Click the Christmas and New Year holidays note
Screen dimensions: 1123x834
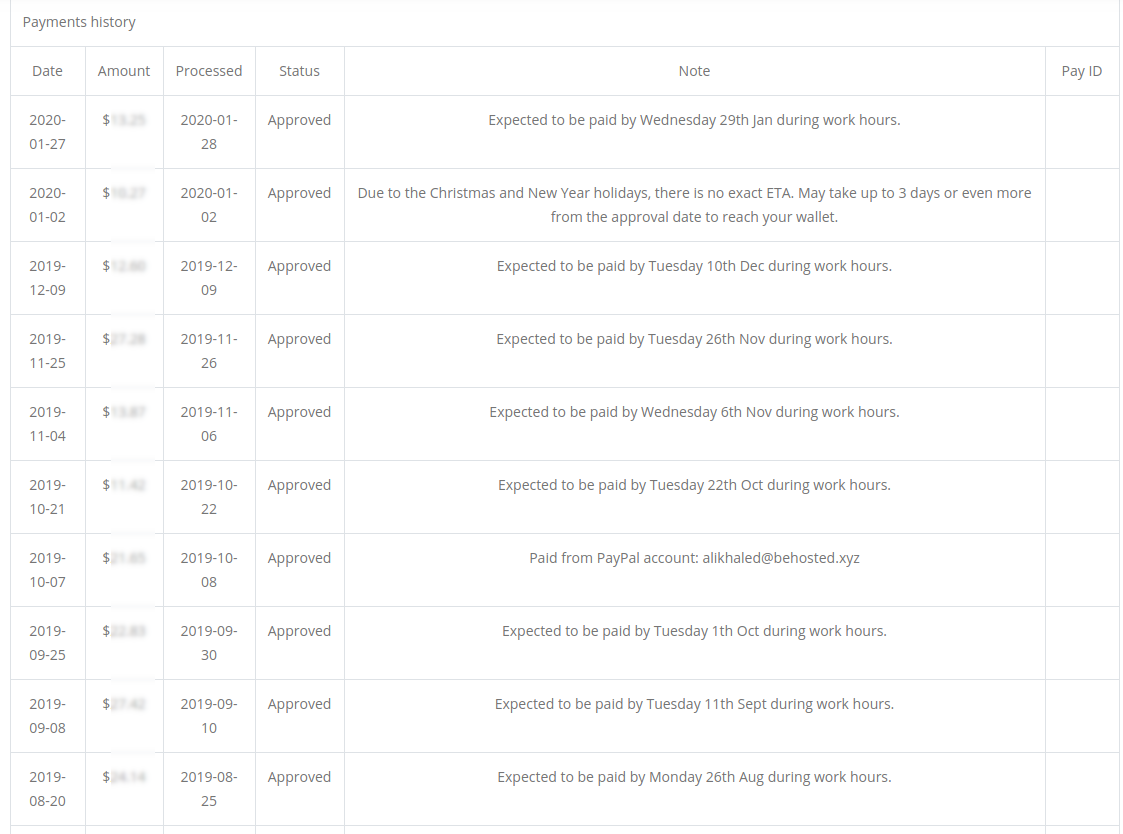[694, 205]
